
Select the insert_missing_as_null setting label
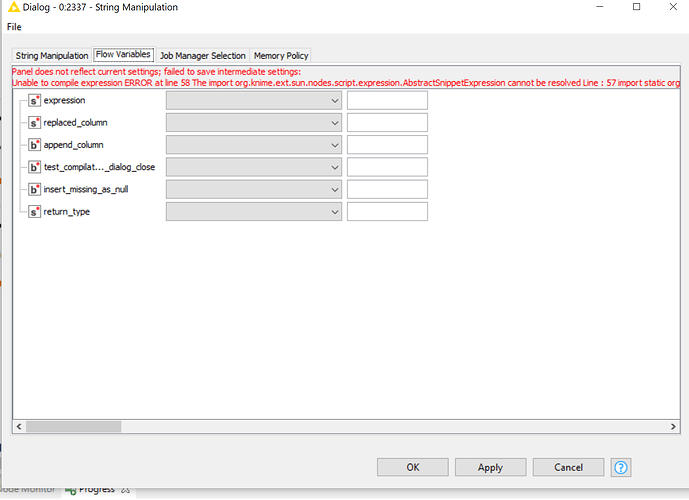(86, 189)
